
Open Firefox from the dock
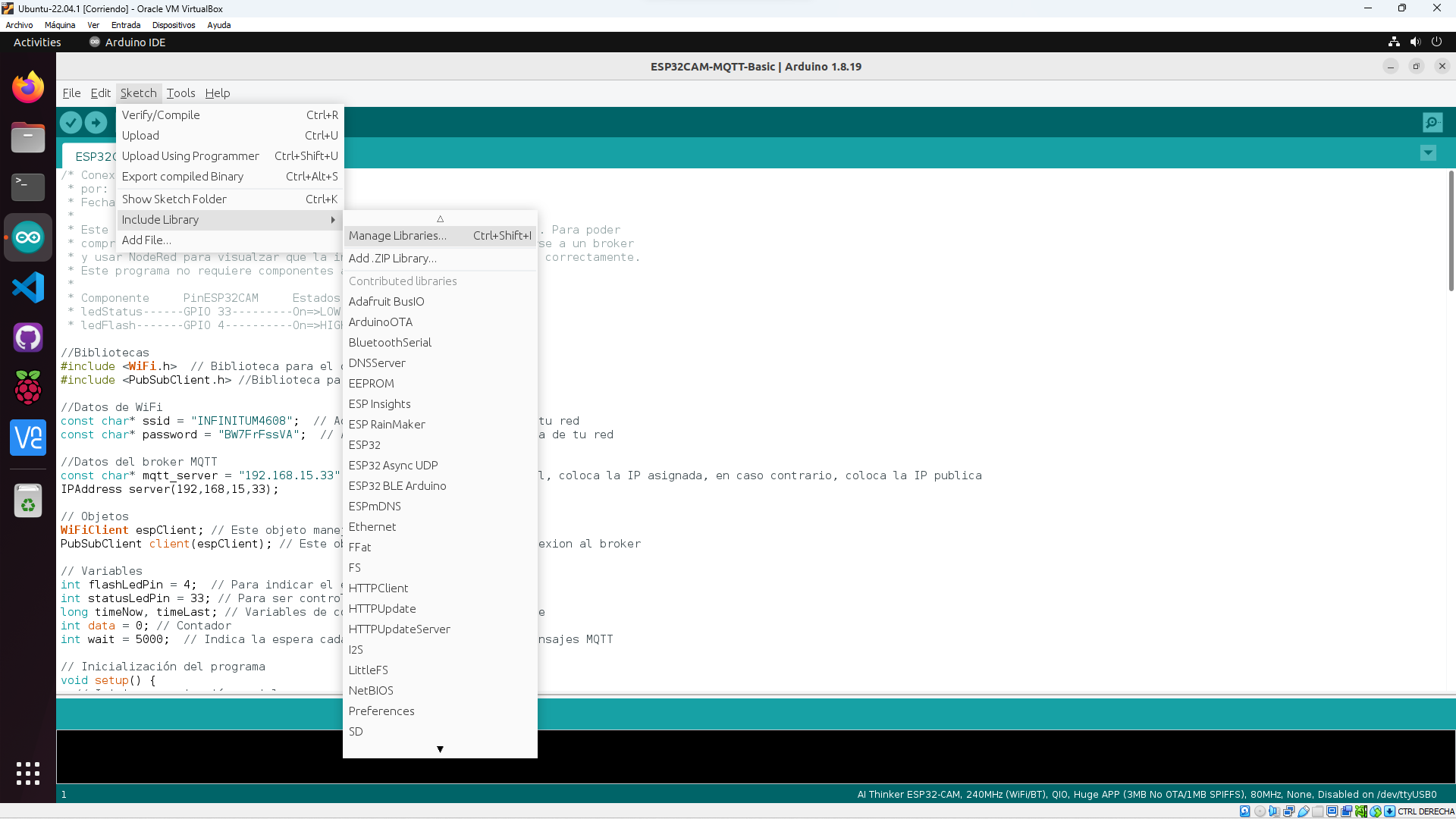tap(28, 88)
